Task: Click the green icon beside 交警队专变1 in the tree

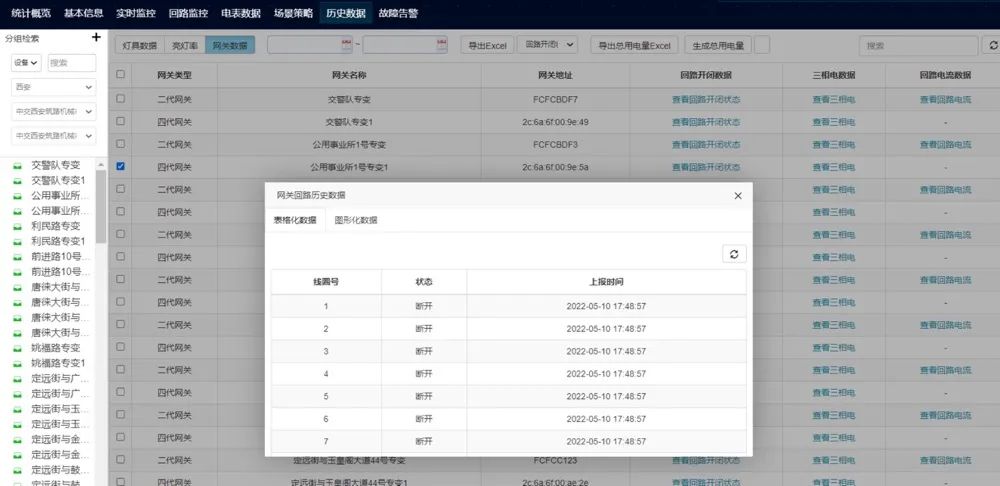Action: (18, 181)
